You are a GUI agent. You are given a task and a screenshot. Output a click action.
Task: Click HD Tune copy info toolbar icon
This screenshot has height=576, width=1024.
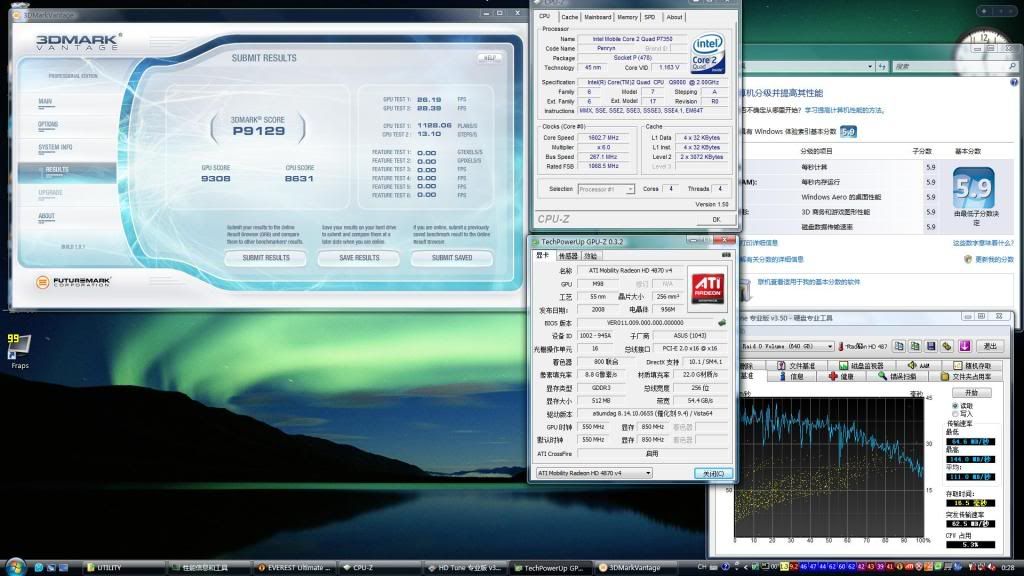click(899, 346)
